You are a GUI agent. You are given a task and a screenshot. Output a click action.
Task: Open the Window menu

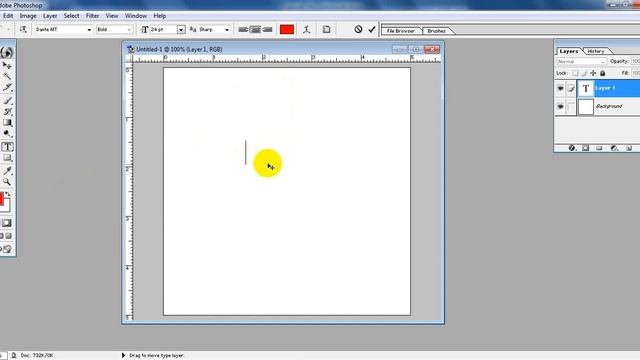point(136,16)
